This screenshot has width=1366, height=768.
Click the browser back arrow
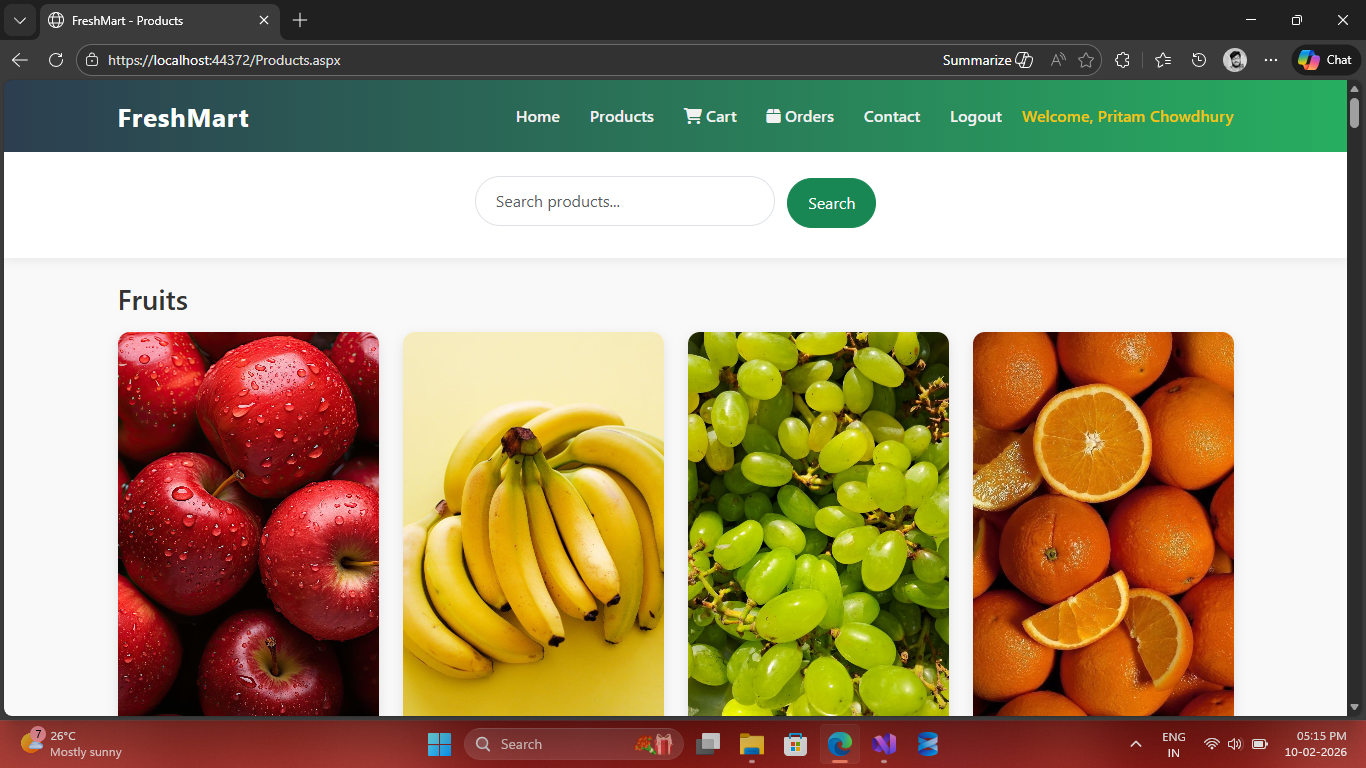[x=20, y=60]
